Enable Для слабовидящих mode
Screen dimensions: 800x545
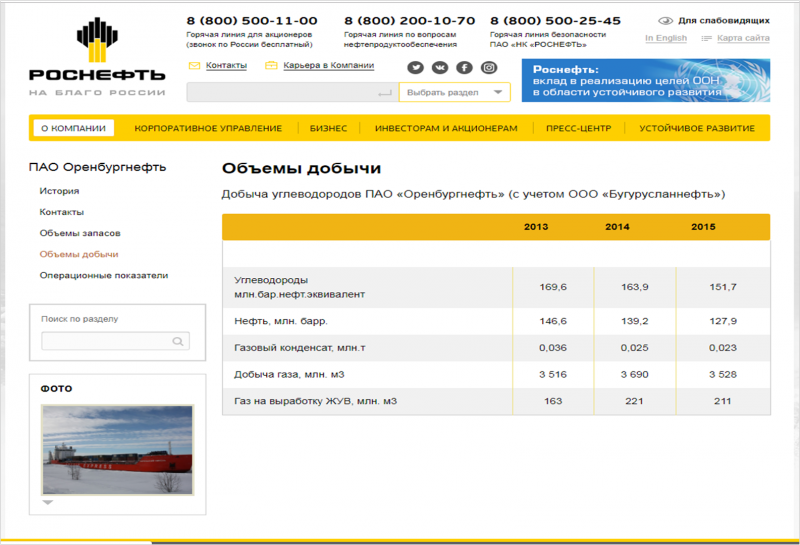tap(723, 21)
